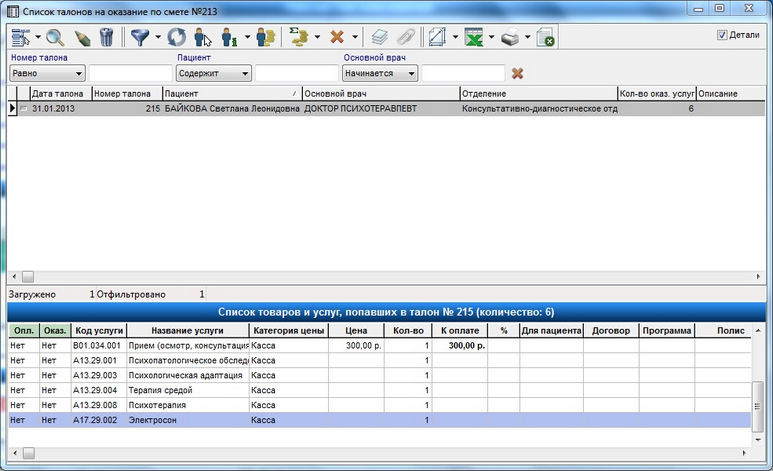Click the Отделение column header
Screen dimensions: 773x471
[x=538, y=94]
